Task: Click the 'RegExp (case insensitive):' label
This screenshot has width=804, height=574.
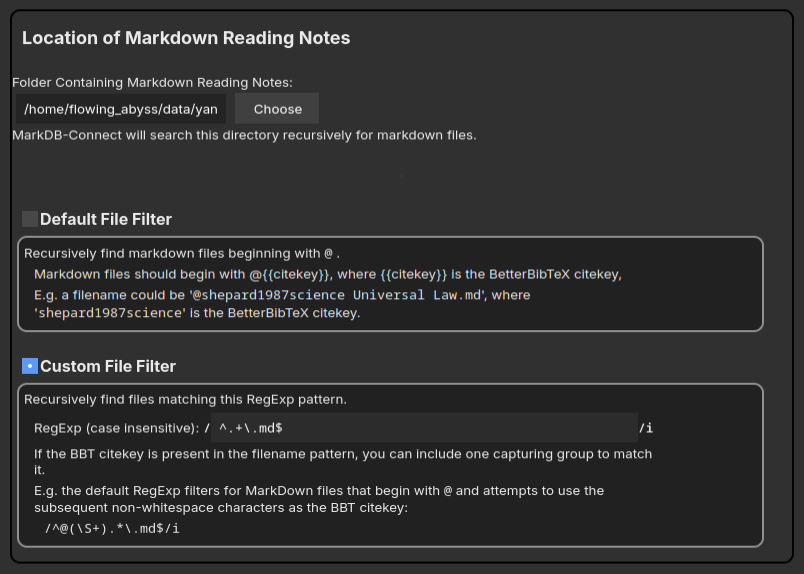Action: pyautogui.click(x=116, y=428)
